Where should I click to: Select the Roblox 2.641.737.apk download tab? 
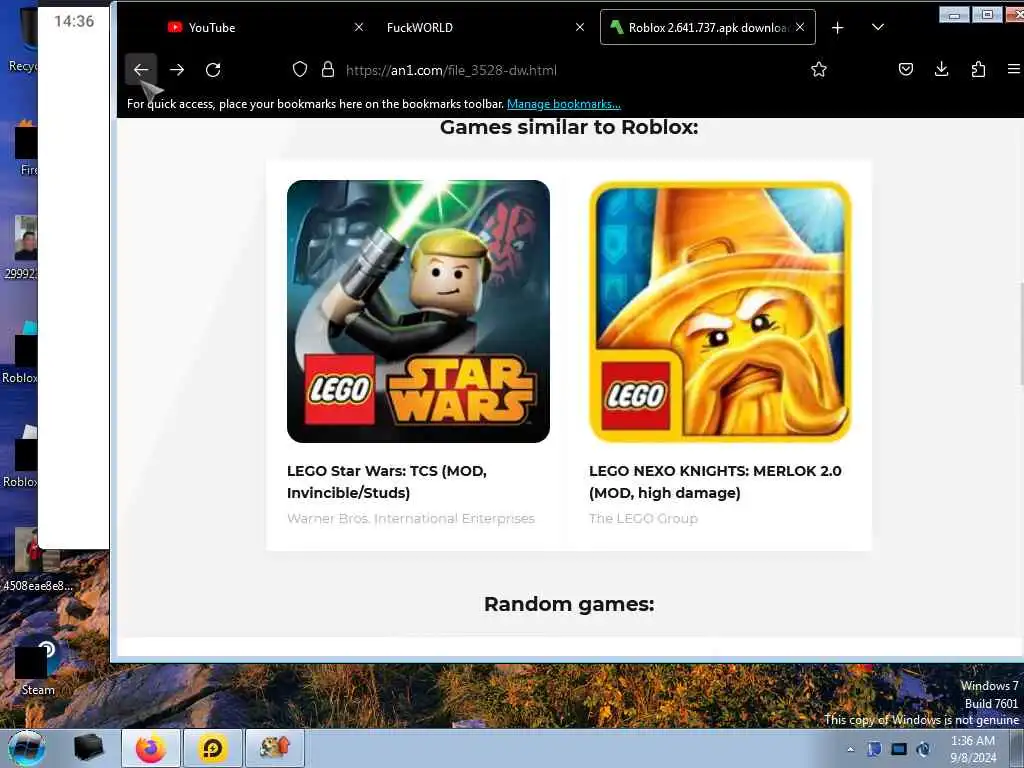tap(708, 27)
